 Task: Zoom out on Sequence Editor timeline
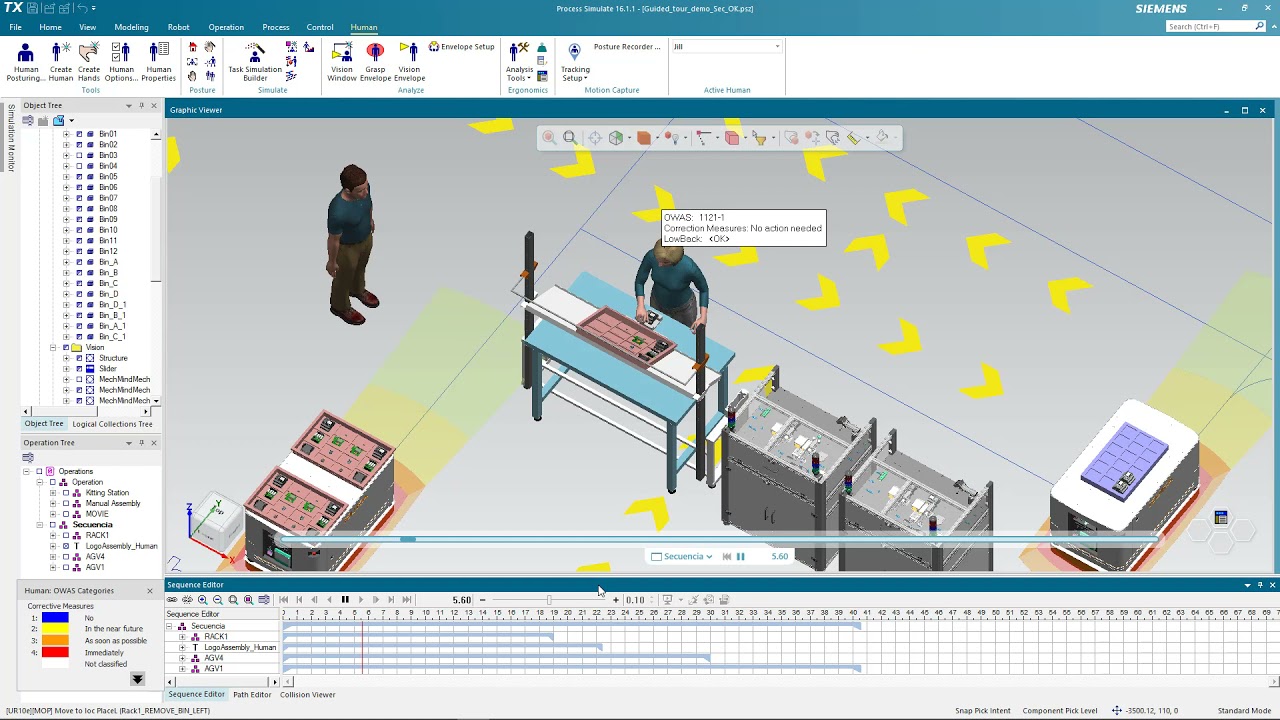pos(217,600)
